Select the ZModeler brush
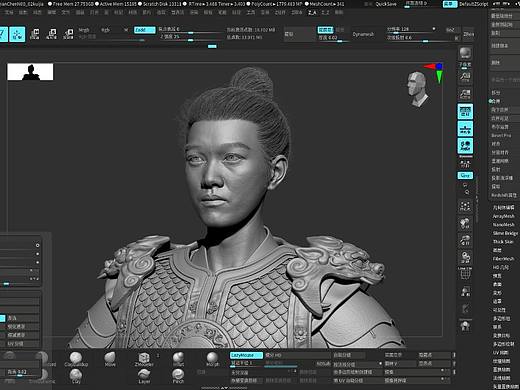Viewport: 520px width, 390px height. click(x=144, y=359)
